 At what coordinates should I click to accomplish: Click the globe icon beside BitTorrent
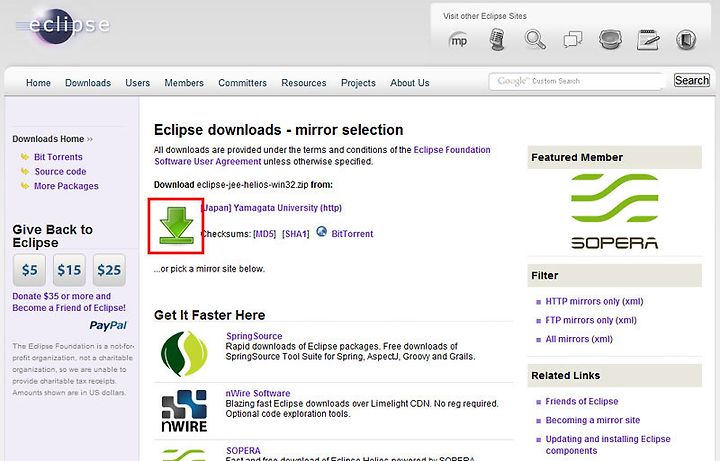(x=321, y=231)
